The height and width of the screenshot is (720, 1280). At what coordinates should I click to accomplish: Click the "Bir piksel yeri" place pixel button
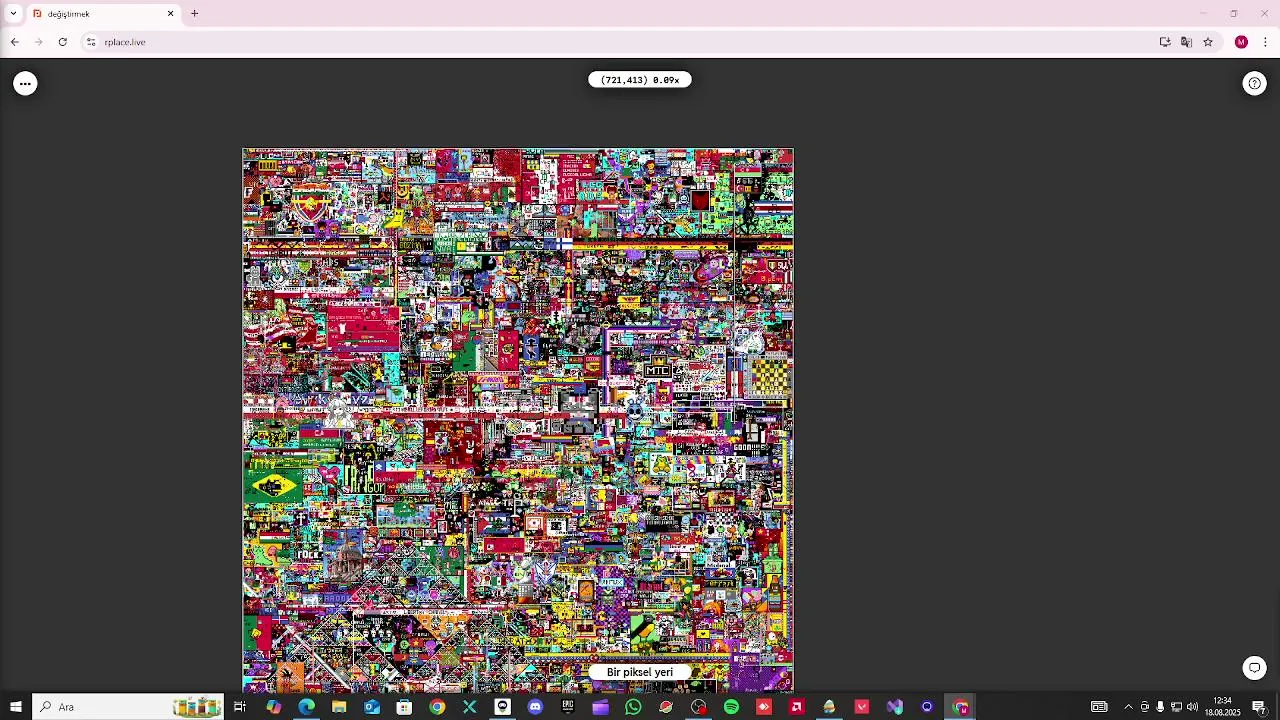point(640,672)
